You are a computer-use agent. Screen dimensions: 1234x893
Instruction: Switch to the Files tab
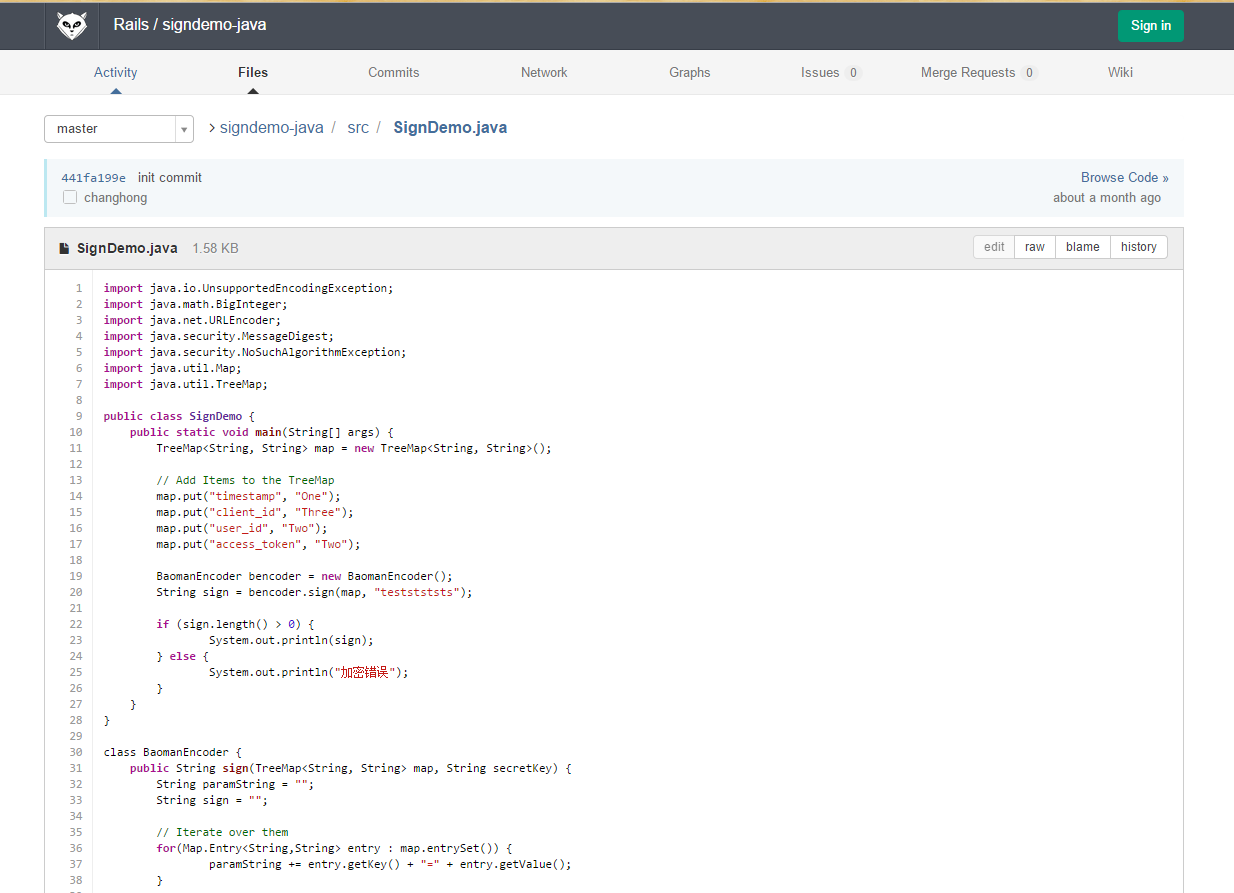(253, 72)
